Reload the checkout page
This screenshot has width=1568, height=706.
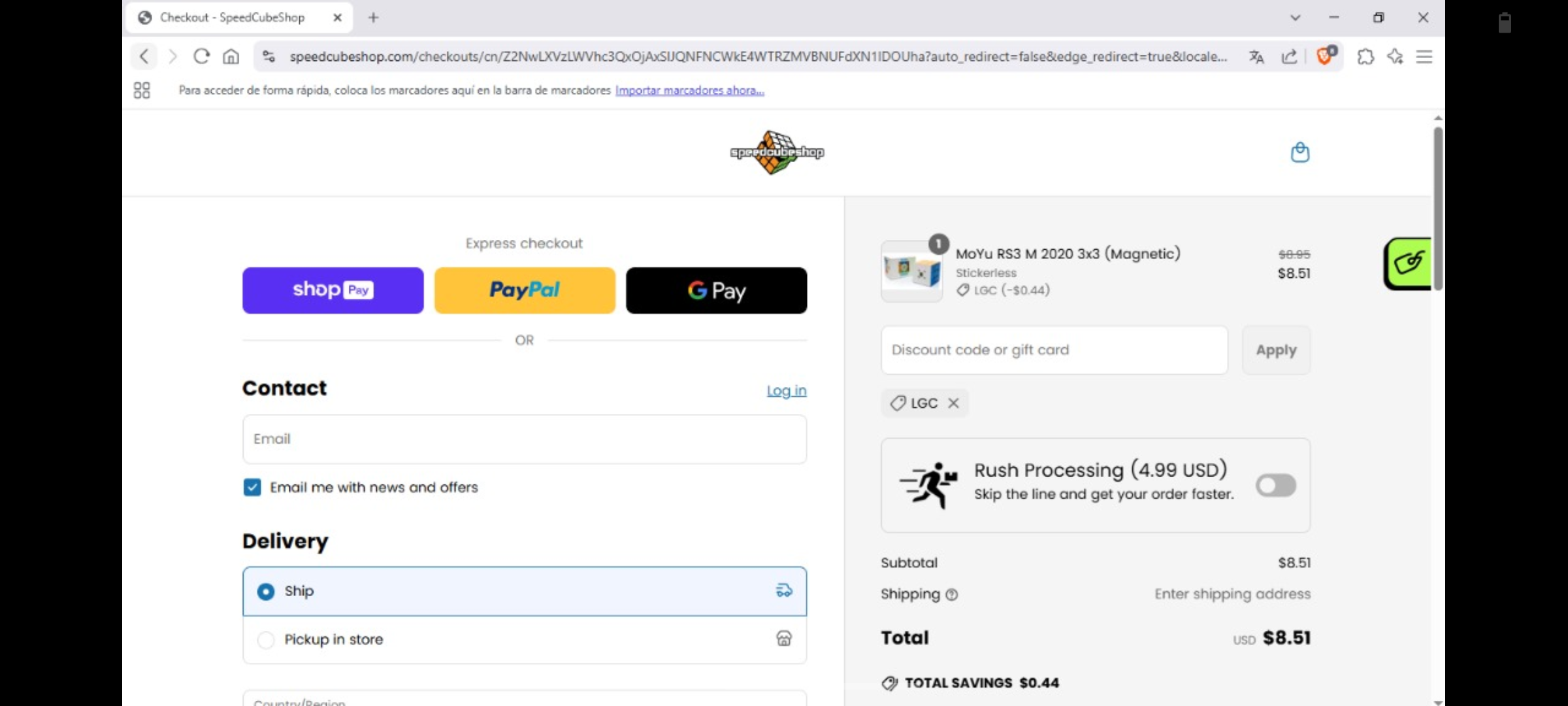[201, 57]
